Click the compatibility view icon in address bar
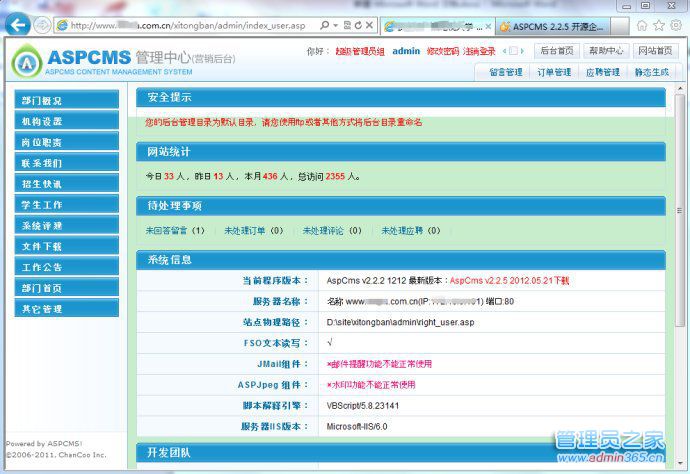 pos(347,25)
